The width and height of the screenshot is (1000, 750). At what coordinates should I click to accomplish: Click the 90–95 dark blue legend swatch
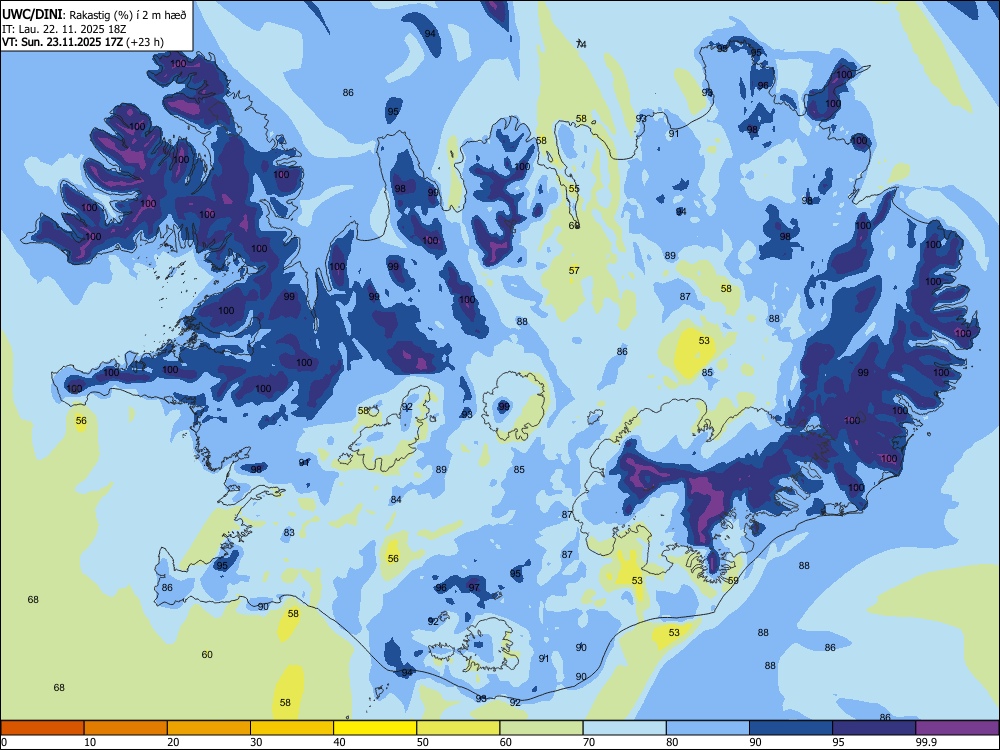[x=791, y=728]
